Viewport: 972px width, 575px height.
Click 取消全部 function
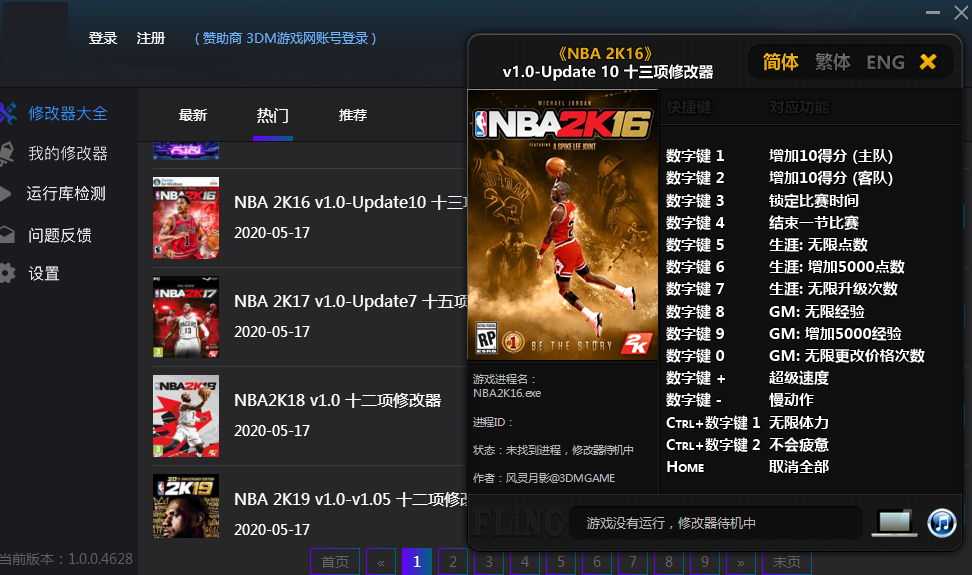(799, 467)
